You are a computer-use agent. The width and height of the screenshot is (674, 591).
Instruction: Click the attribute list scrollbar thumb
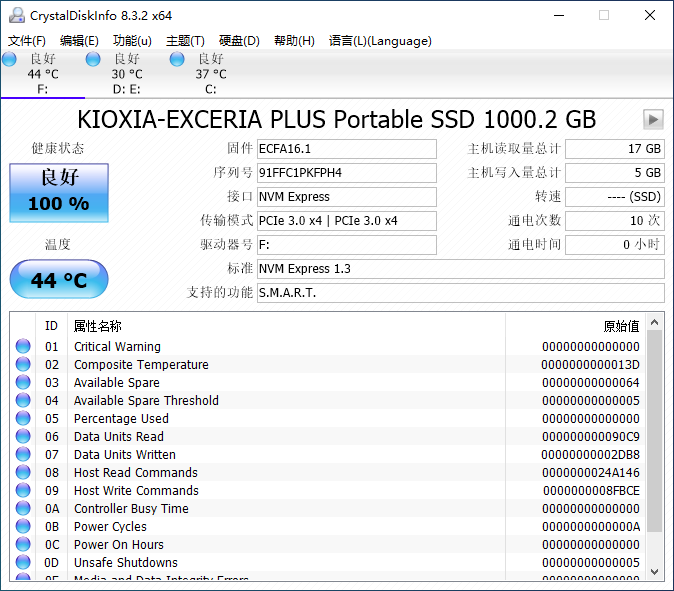pos(654,431)
